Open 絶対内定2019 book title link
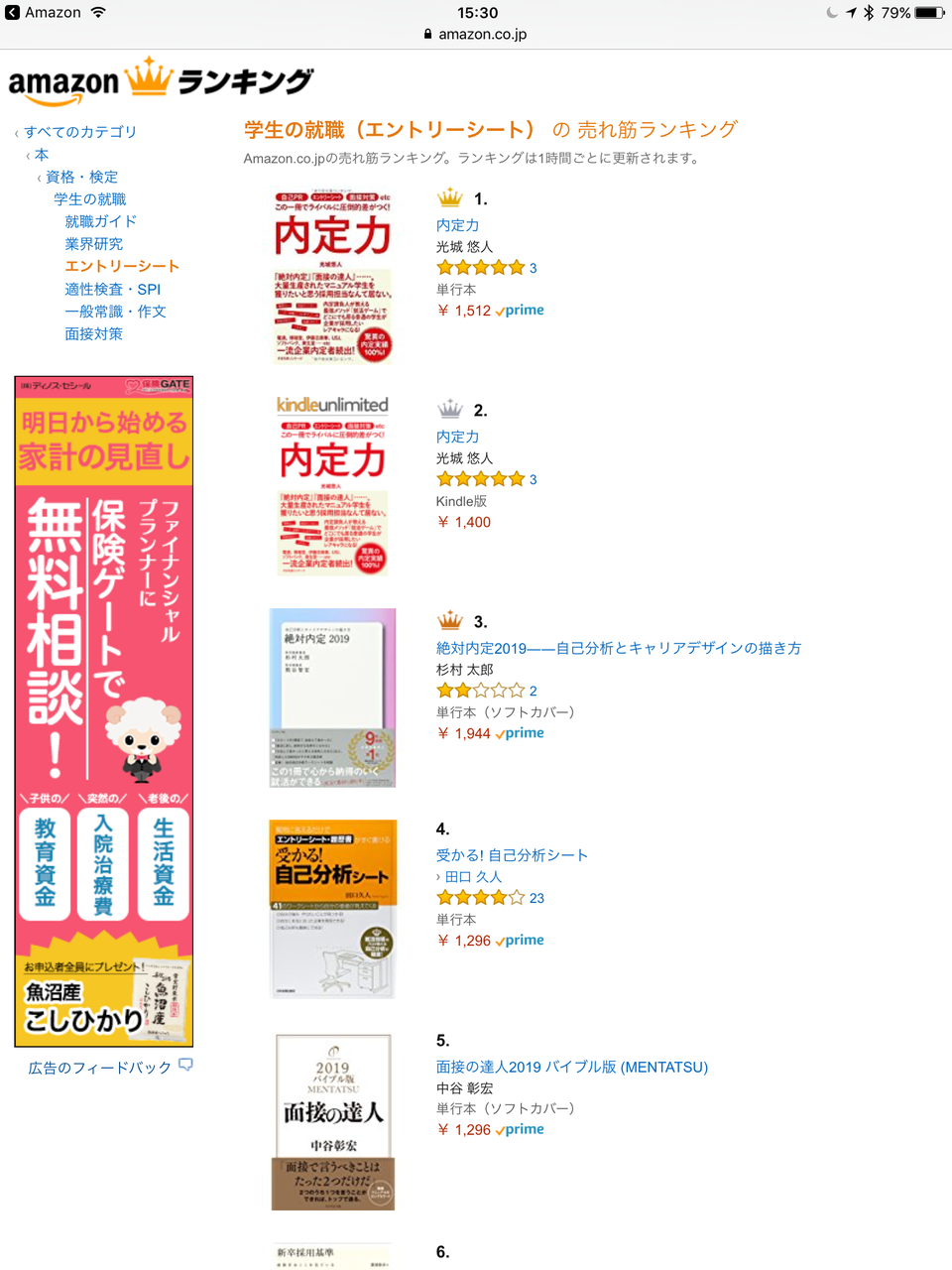 point(619,648)
